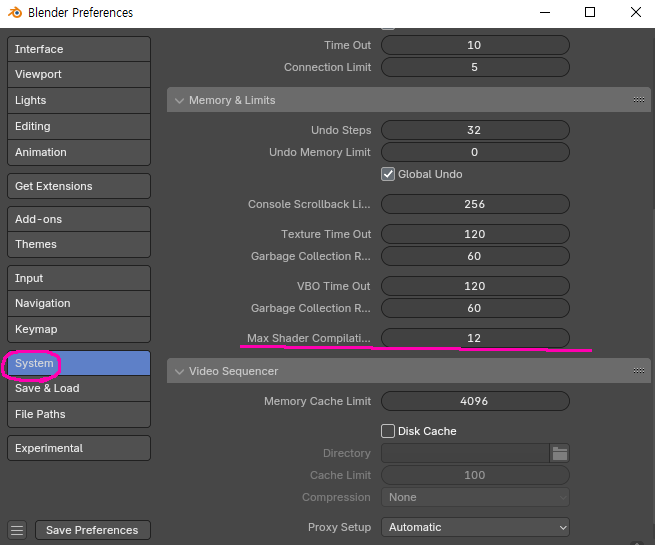
Task: Click the VBO Time Out field
Action: coord(475,286)
